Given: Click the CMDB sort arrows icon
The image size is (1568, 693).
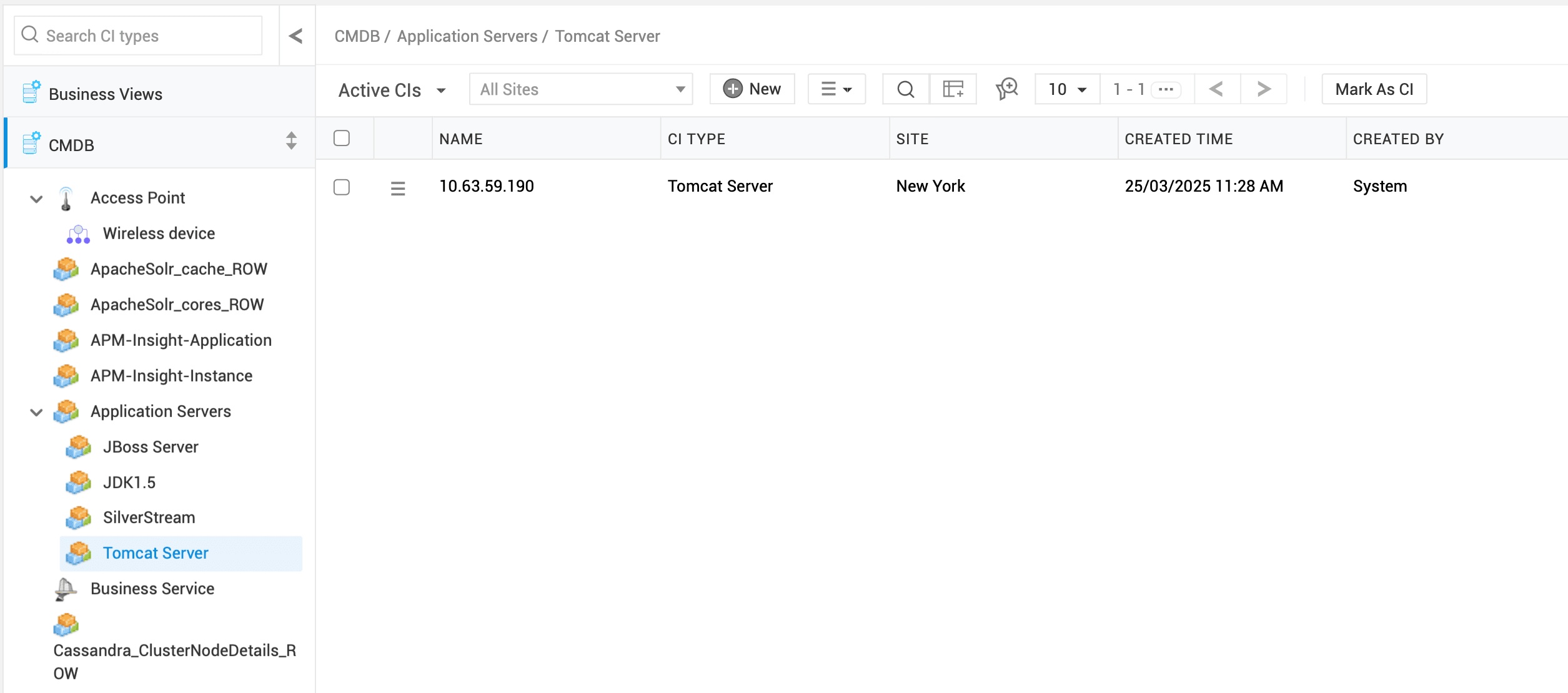Looking at the screenshot, I should click(291, 141).
